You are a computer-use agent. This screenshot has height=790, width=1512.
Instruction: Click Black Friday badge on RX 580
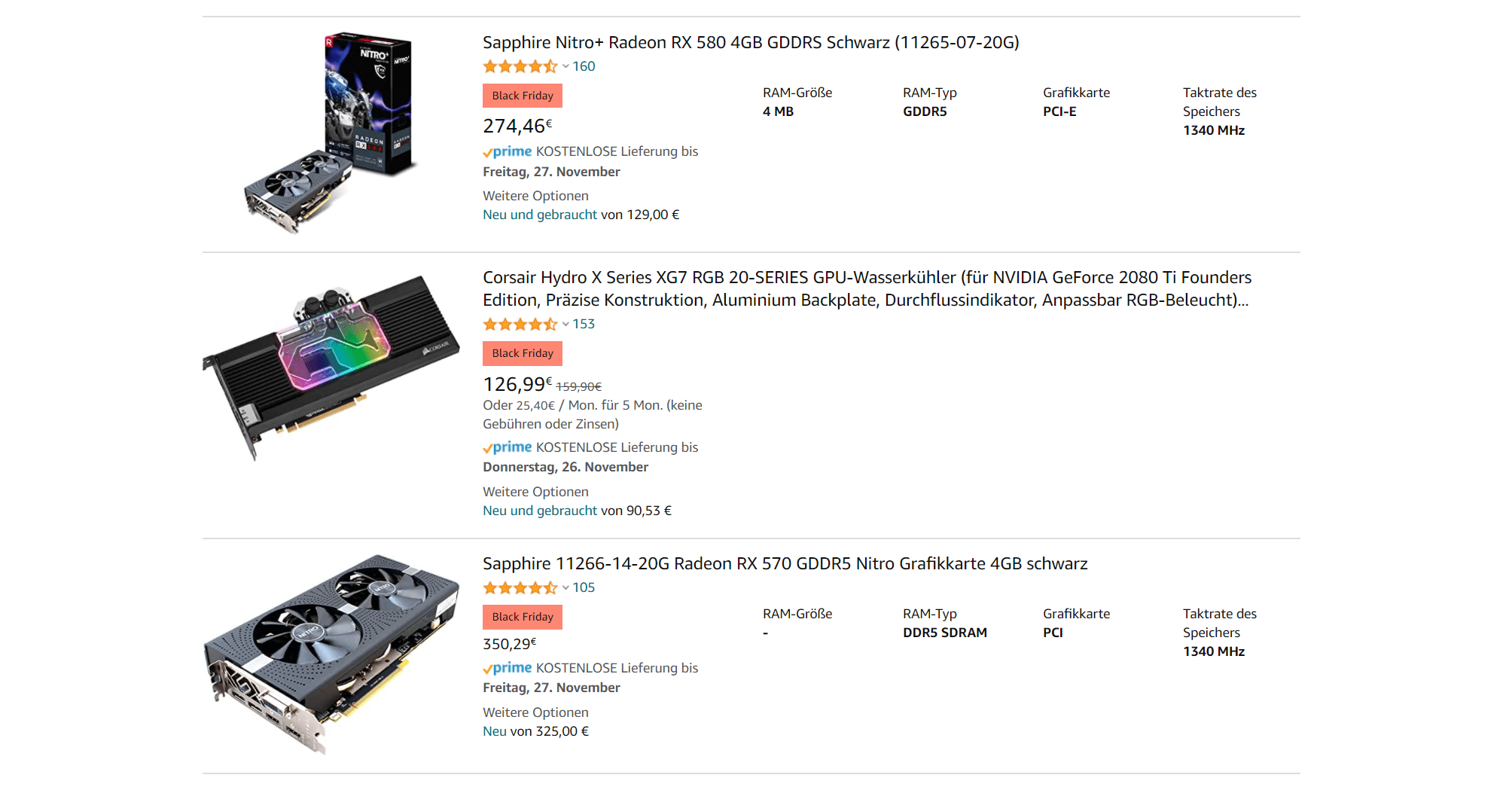522,96
